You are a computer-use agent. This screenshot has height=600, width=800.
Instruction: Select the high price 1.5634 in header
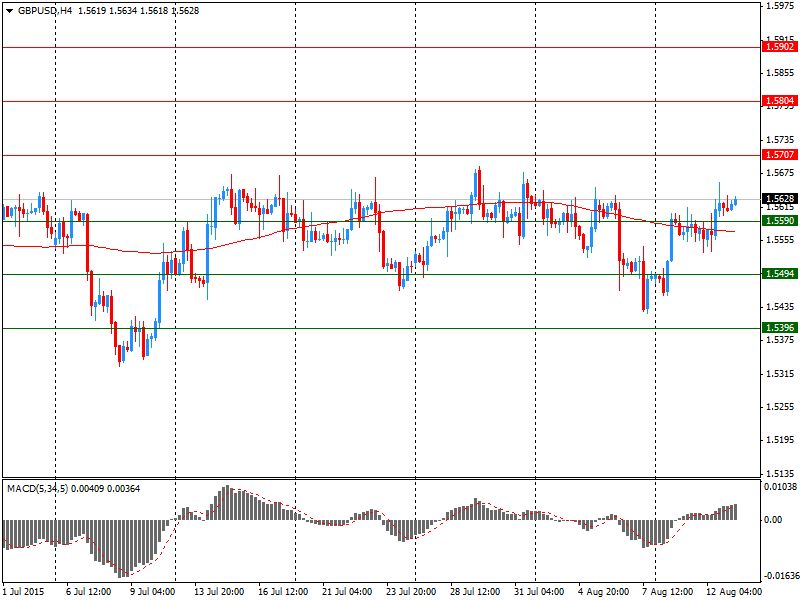[123, 11]
